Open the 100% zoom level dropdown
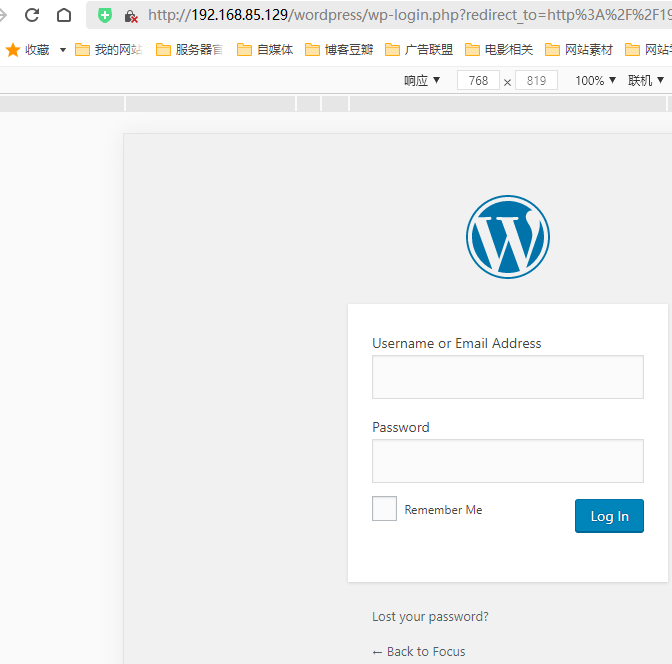672x664 pixels. (x=595, y=81)
